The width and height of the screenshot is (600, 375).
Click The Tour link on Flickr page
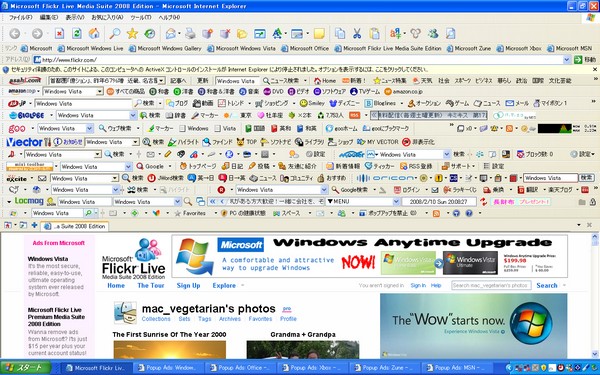(151, 285)
